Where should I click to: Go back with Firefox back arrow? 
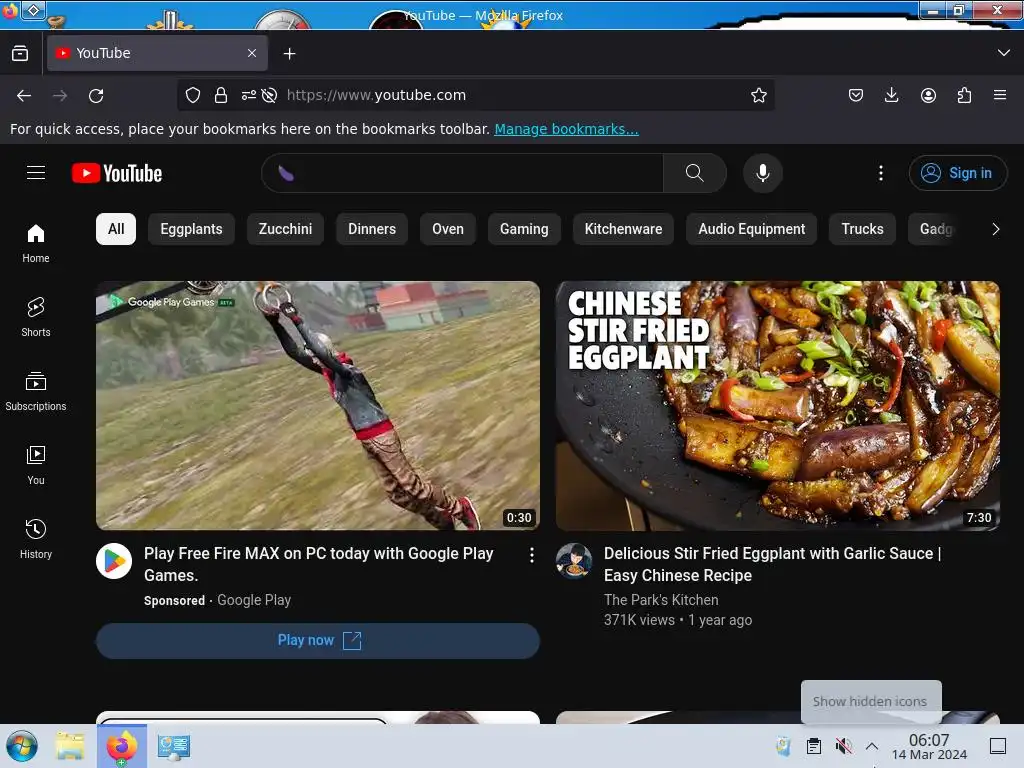[x=24, y=95]
